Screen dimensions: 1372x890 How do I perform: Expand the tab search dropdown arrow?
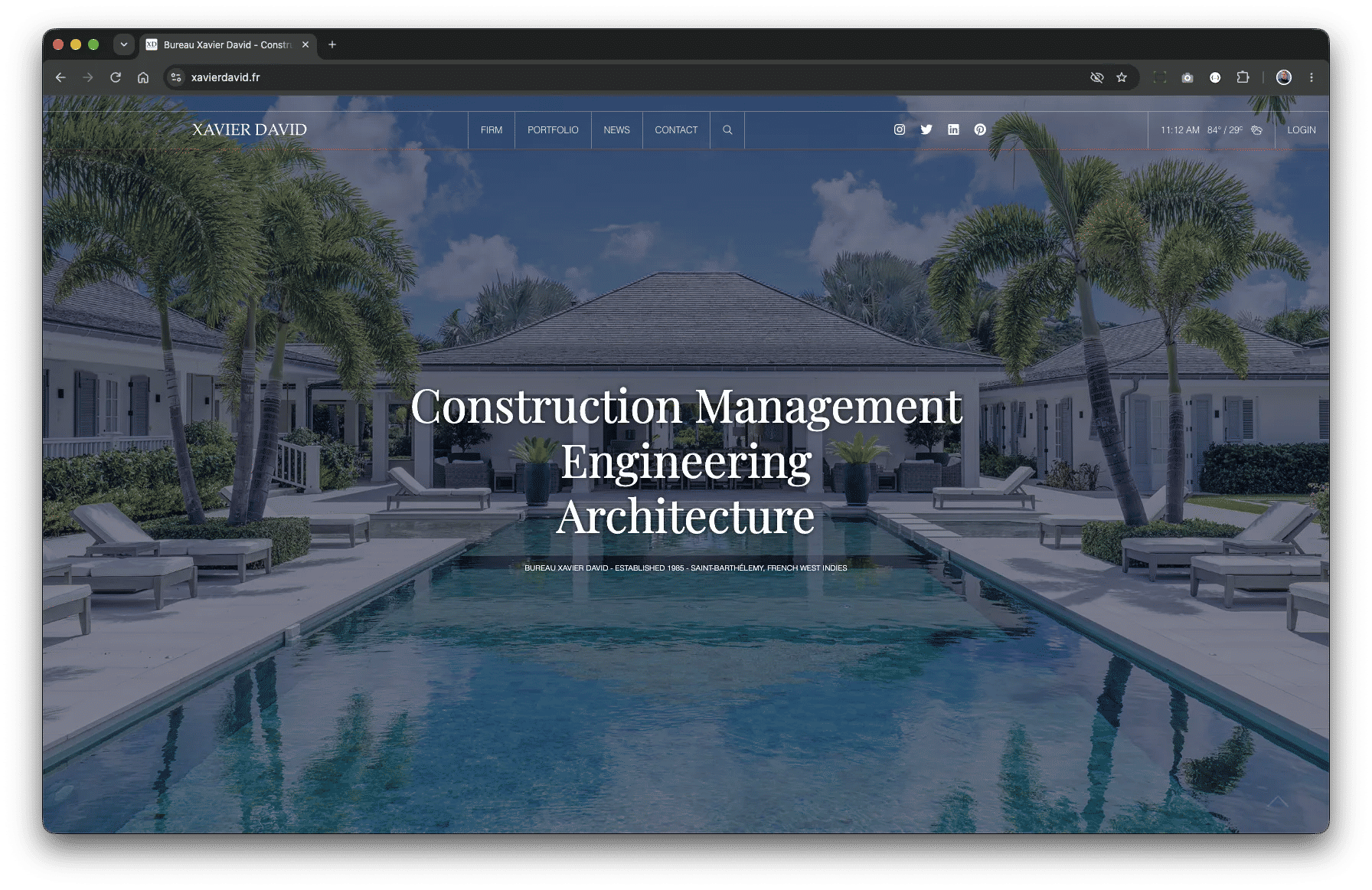pos(124,44)
